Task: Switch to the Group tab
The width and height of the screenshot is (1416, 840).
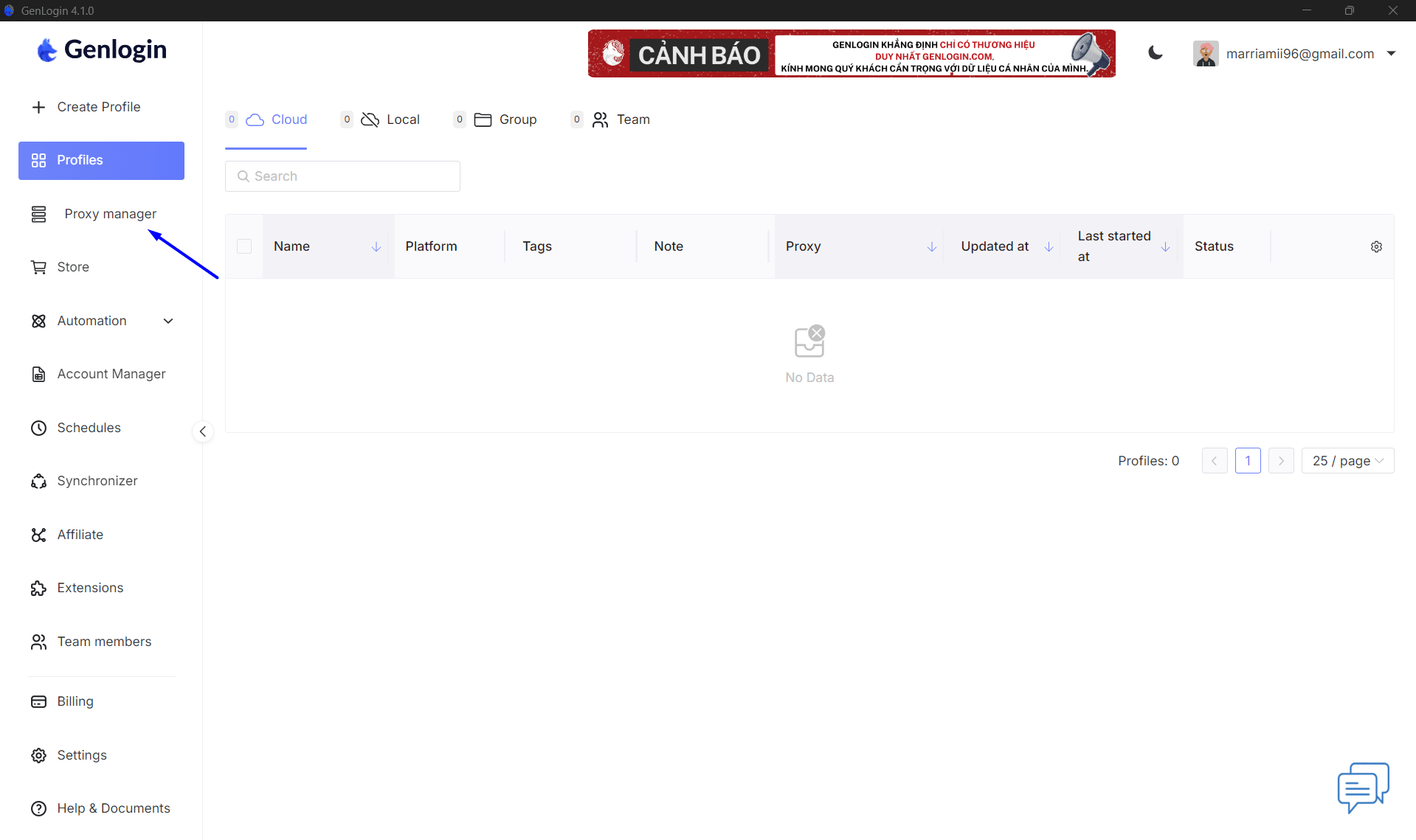Action: (495, 119)
